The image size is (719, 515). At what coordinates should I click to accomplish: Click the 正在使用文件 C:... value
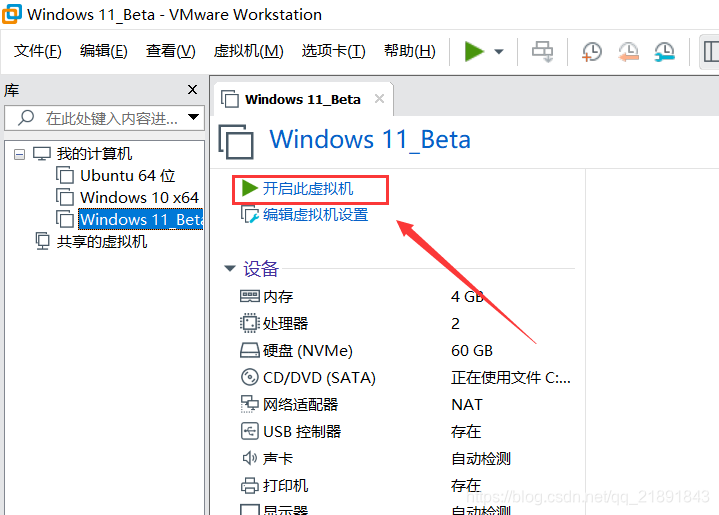pyautogui.click(x=511, y=378)
